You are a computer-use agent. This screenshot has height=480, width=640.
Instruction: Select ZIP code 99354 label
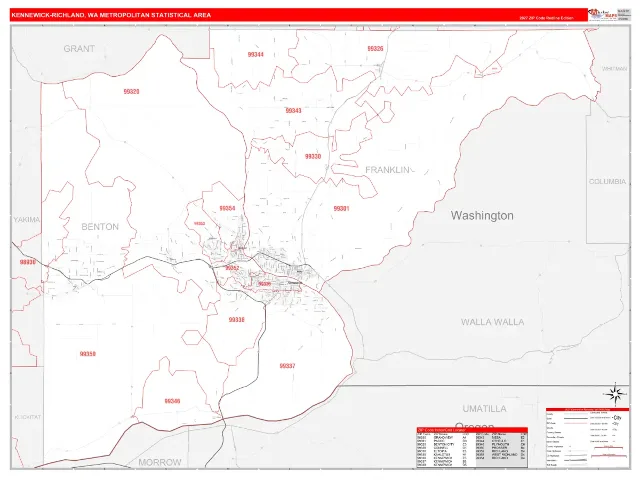tap(227, 208)
